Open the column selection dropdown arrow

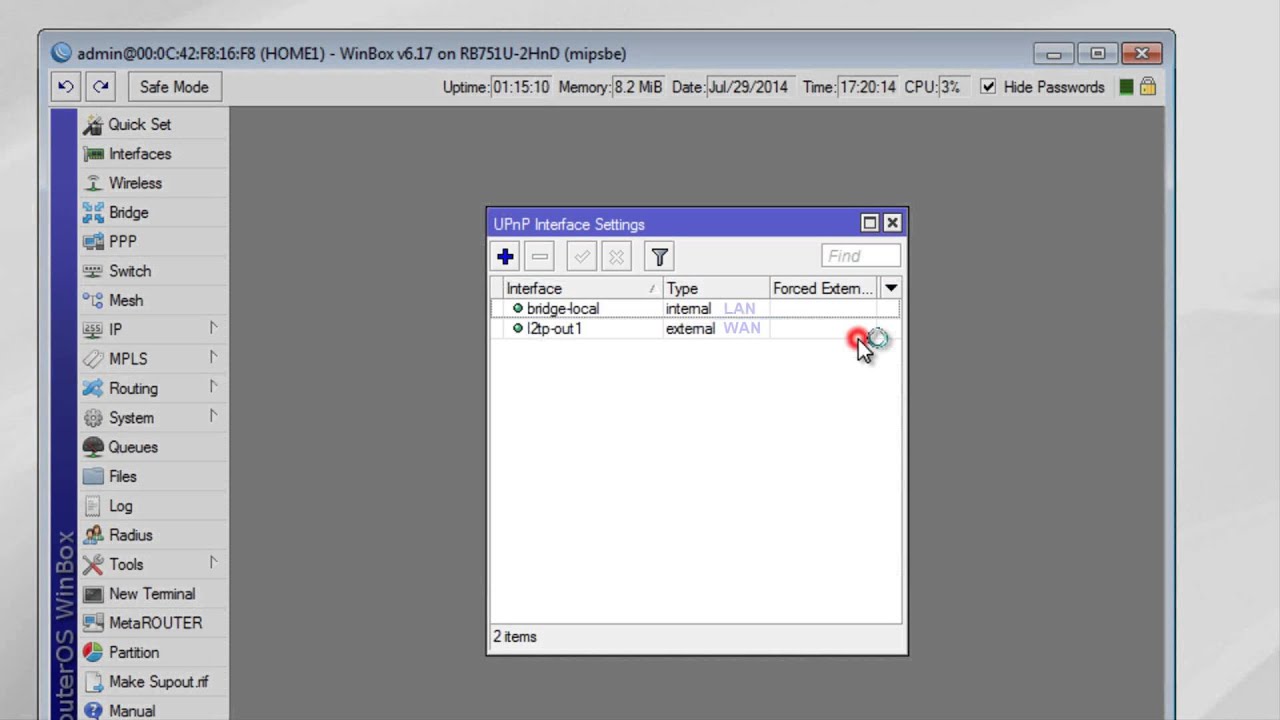click(x=890, y=288)
